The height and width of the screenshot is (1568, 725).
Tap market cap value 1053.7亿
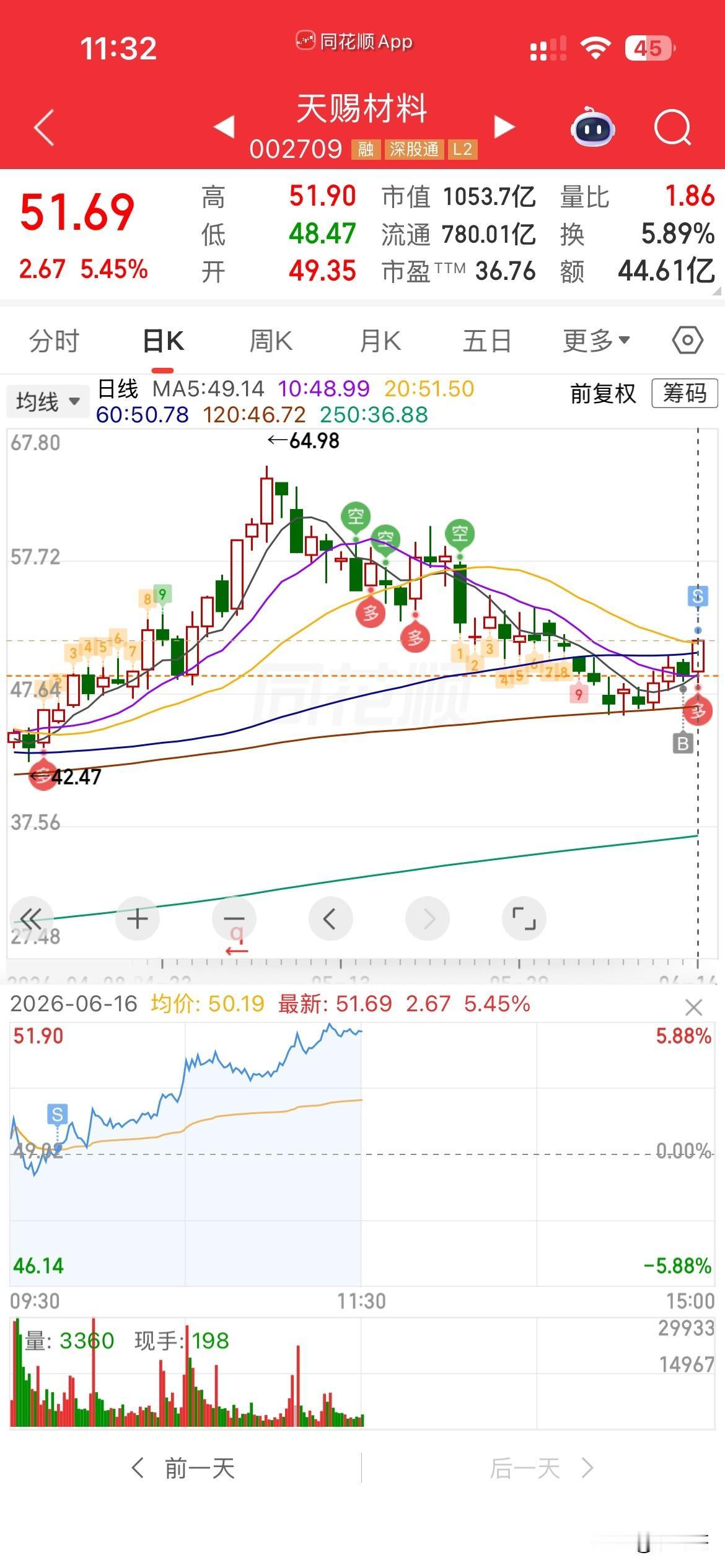point(489,197)
